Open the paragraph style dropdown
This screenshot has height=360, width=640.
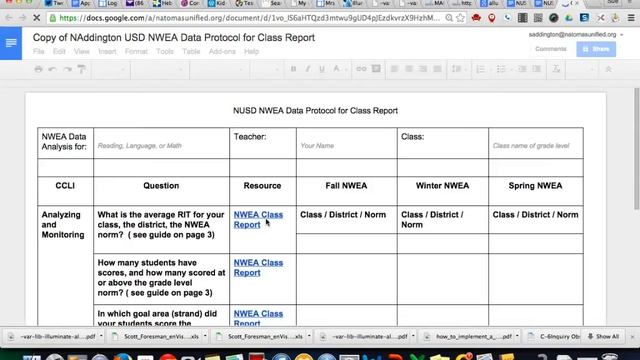159,69
